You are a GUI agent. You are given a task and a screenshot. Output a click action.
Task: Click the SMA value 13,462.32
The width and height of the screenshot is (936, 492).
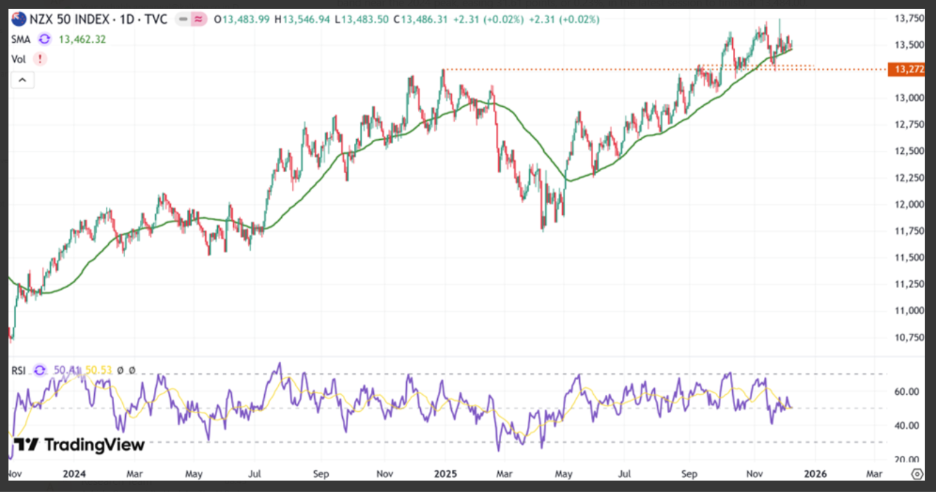(82, 39)
